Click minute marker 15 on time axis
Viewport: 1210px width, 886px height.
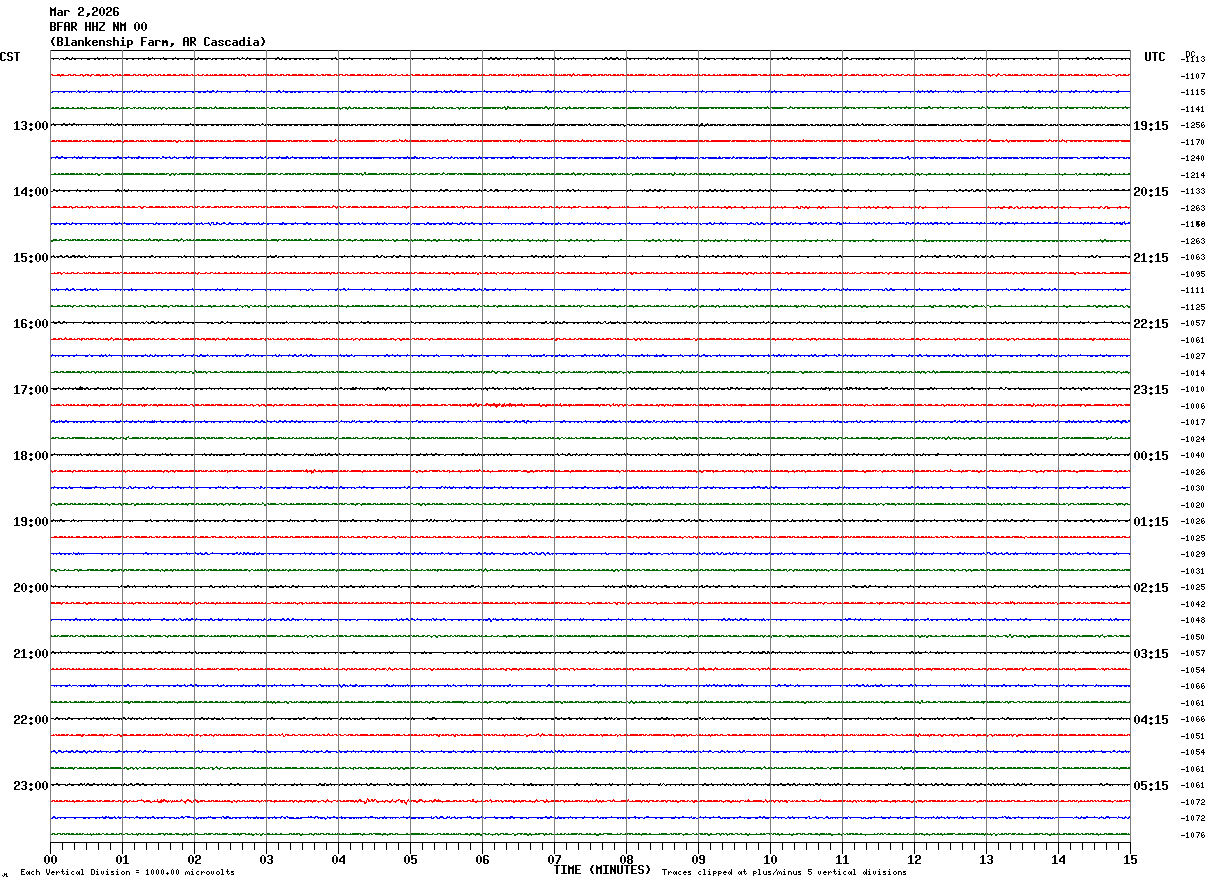click(1130, 859)
